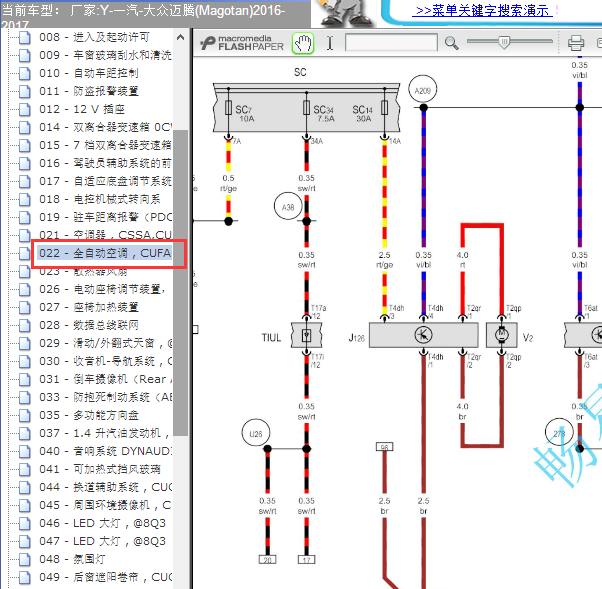The width and height of the screenshot is (602, 589).
Task: Open tree item 018 电控机械式转向系
Action: click(x=100, y=199)
